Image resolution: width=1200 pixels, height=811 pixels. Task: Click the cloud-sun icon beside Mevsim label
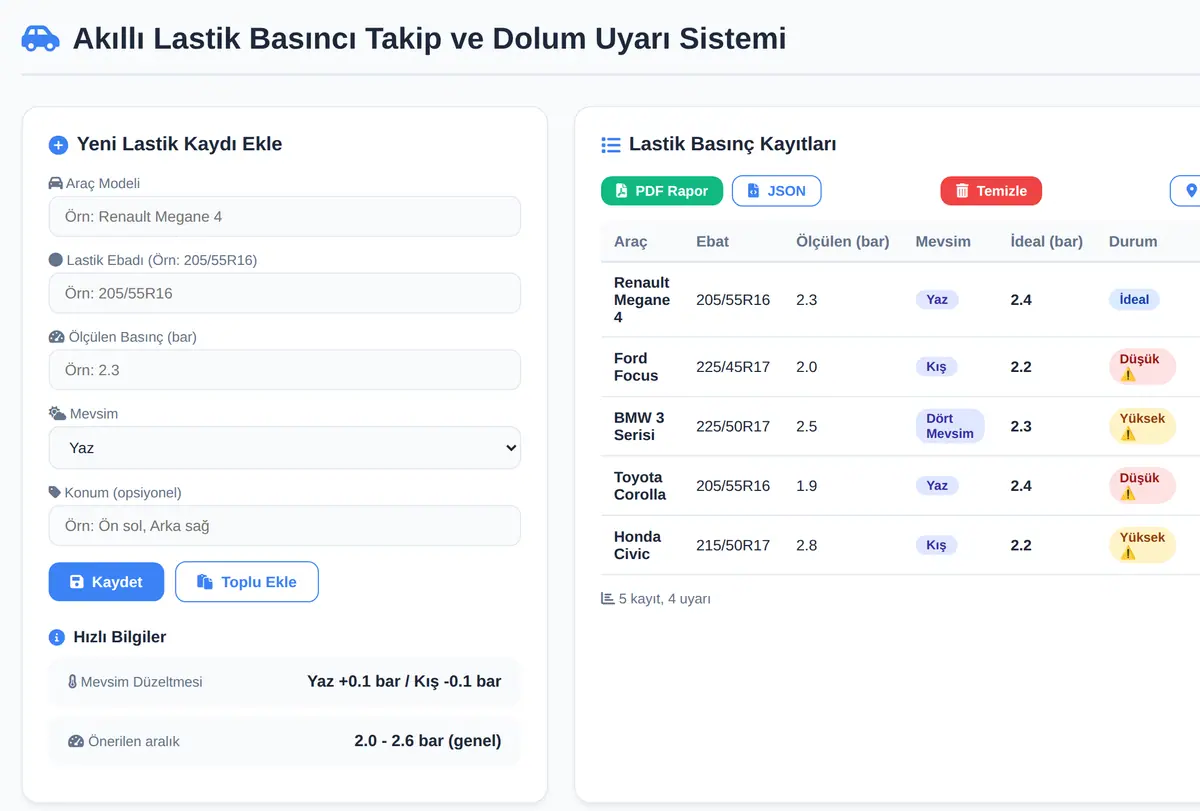[x=57, y=413]
